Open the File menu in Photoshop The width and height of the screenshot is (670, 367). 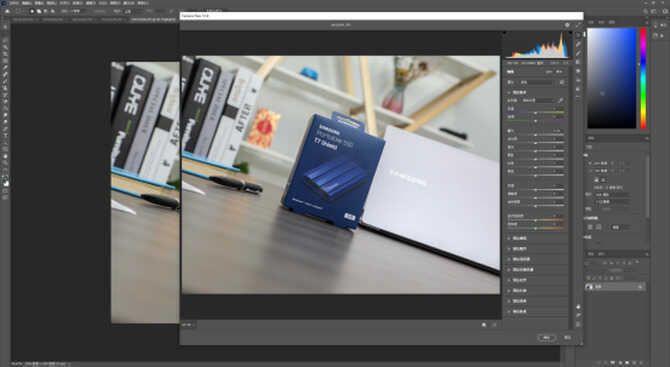pyautogui.click(x=14, y=3)
